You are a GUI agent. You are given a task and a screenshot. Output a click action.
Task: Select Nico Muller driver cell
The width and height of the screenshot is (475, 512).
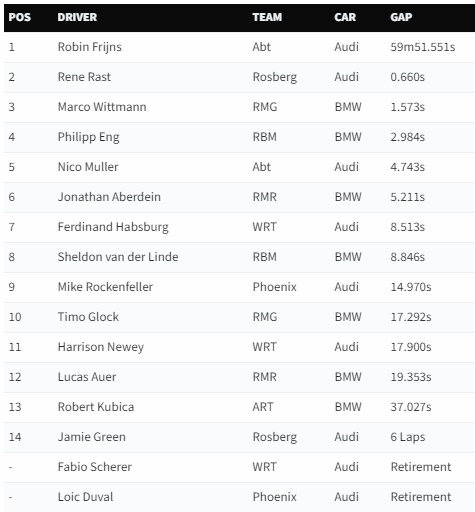88,167
